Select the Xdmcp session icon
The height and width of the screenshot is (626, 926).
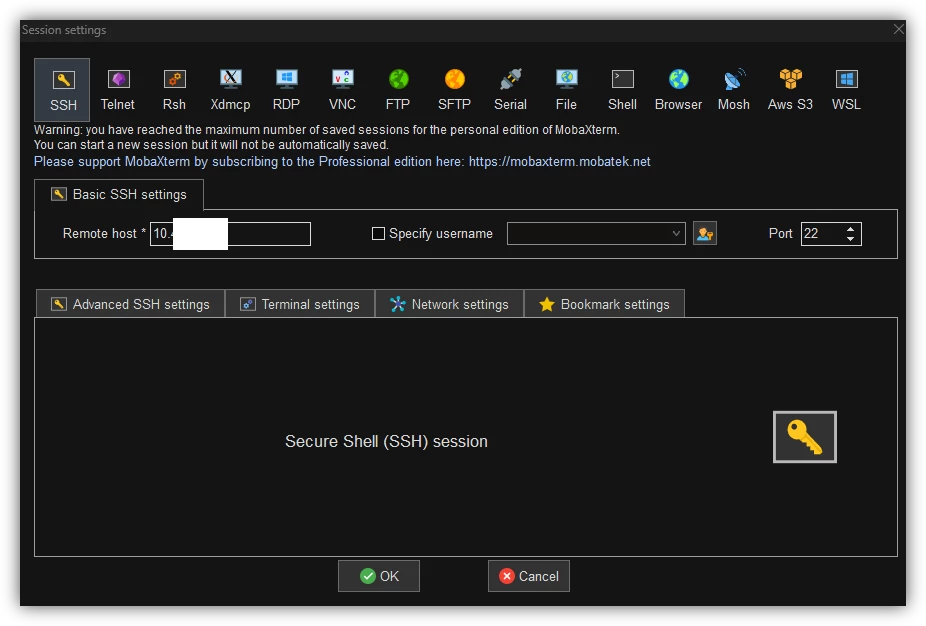click(230, 90)
